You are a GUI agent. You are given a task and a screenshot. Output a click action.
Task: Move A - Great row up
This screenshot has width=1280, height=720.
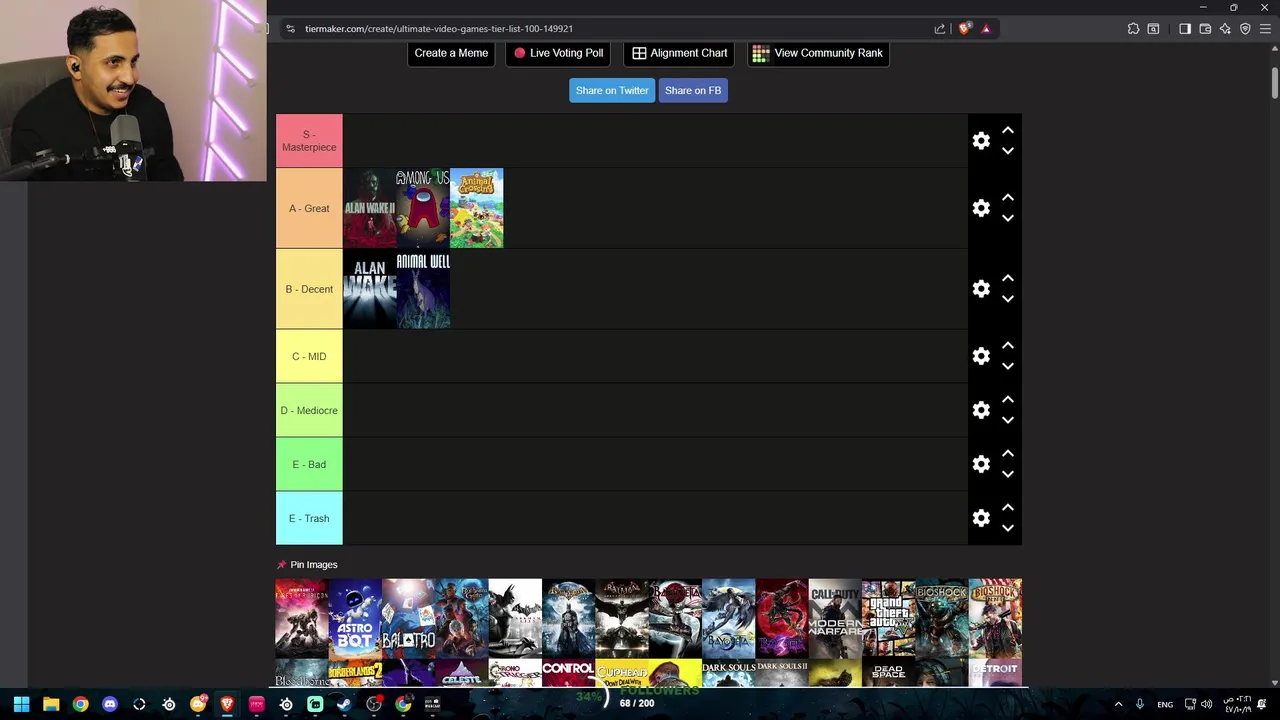[x=1008, y=198]
